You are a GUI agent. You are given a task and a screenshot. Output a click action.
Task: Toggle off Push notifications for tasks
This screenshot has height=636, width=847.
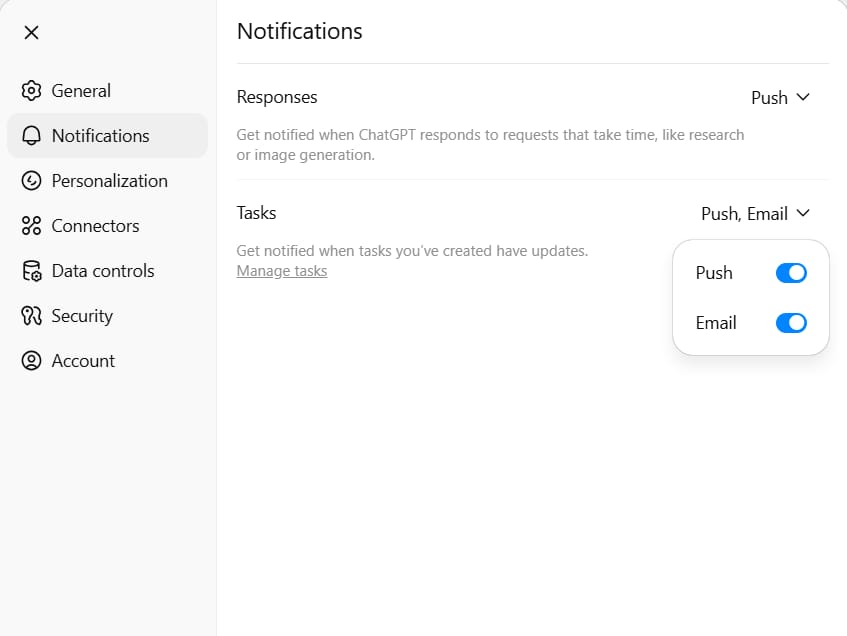[791, 273]
